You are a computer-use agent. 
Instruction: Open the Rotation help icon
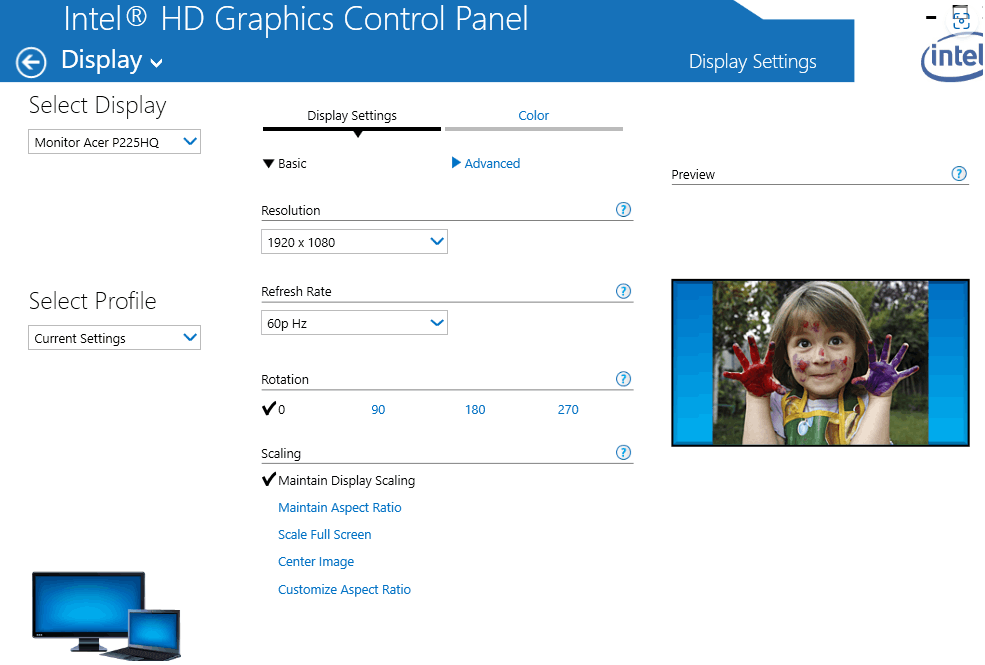click(x=623, y=379)
